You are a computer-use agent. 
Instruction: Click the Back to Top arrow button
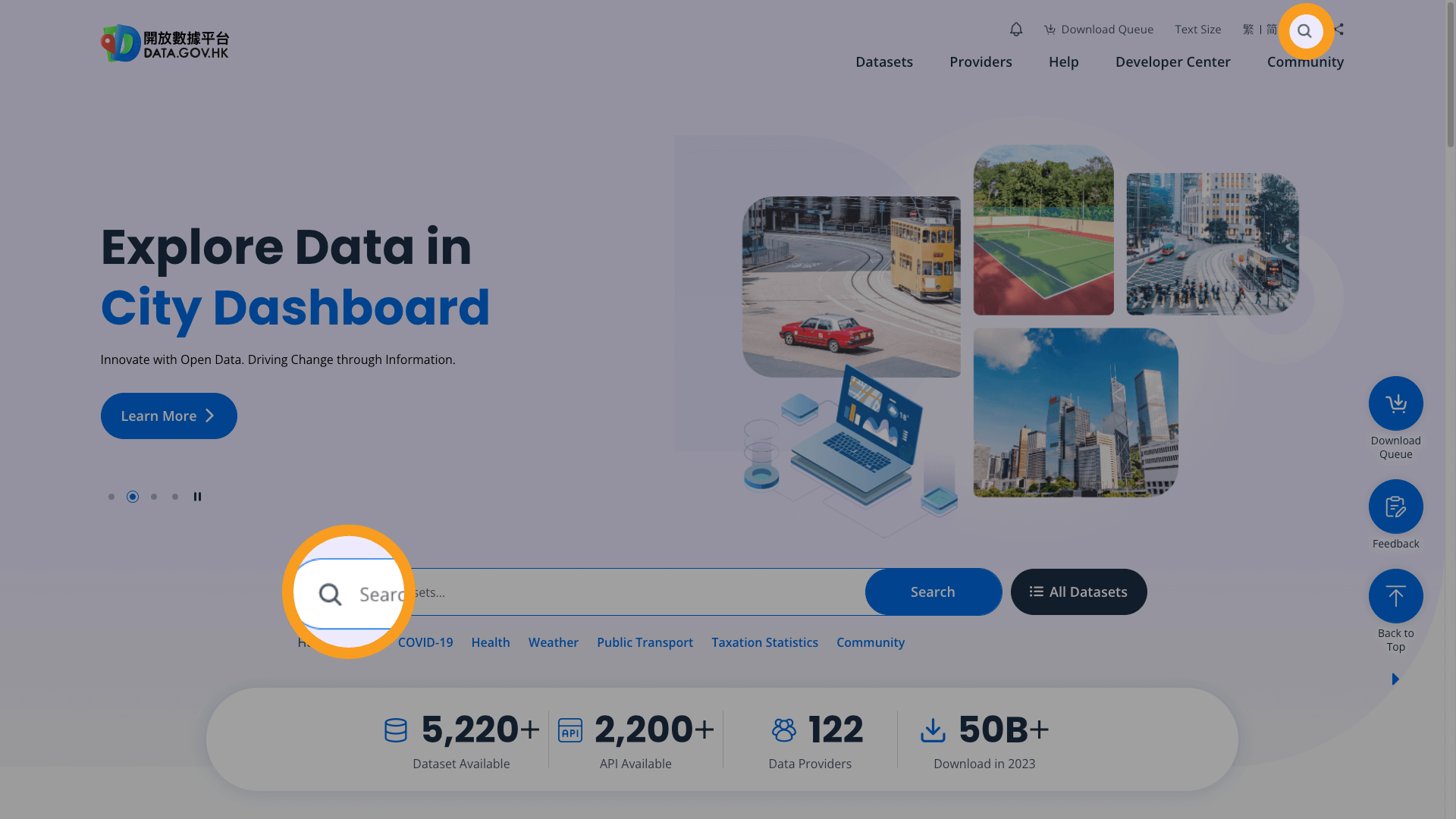1395,596
